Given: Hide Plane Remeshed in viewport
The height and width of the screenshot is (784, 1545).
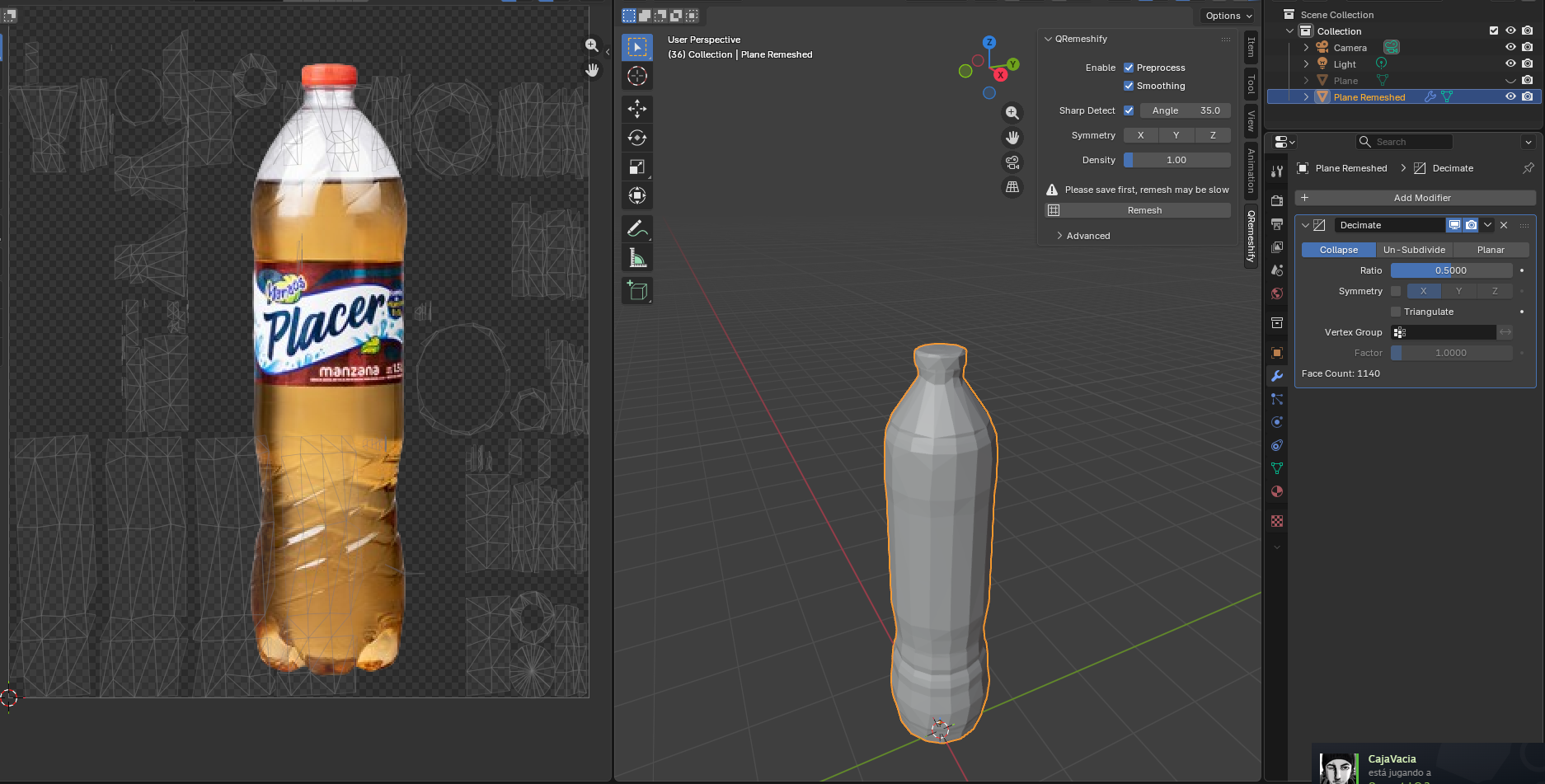Looking at the screenshot, I should pyautogui.click(x=1510, y=96).
